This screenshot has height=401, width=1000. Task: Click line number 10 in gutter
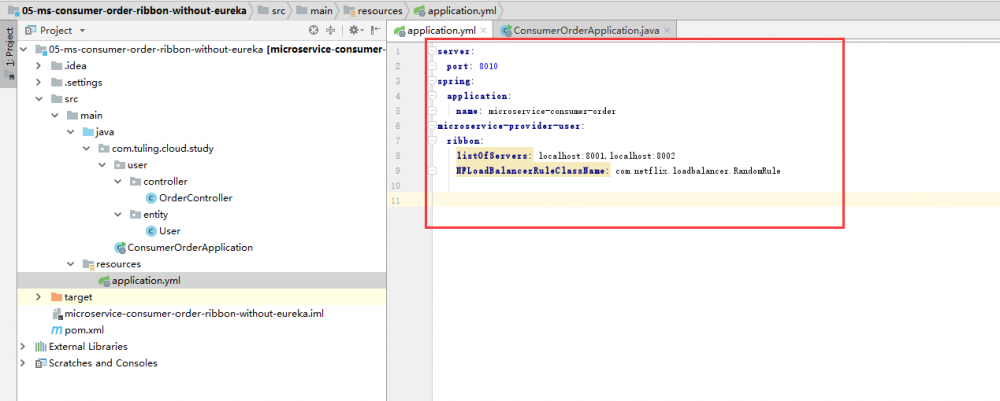(397, 186)
